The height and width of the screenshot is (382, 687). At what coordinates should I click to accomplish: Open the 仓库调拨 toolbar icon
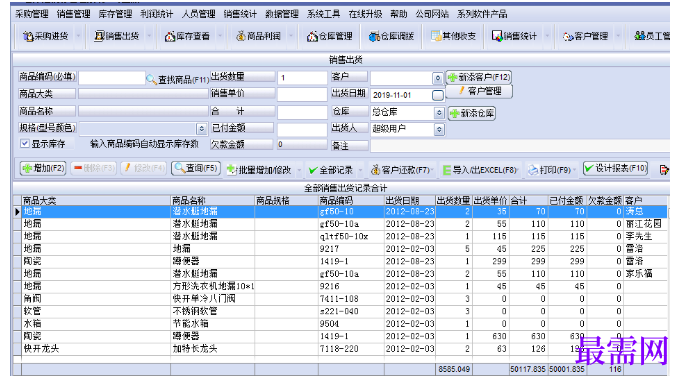374,36
